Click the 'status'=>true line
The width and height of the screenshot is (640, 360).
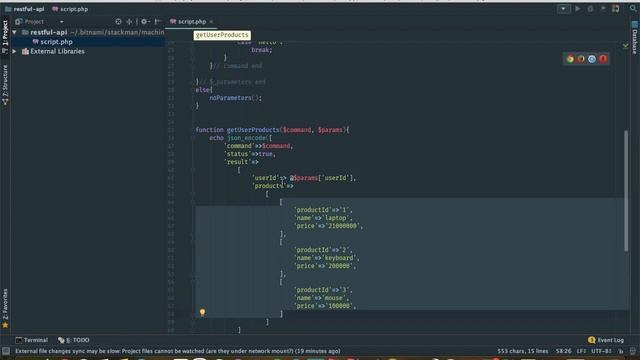250,154
